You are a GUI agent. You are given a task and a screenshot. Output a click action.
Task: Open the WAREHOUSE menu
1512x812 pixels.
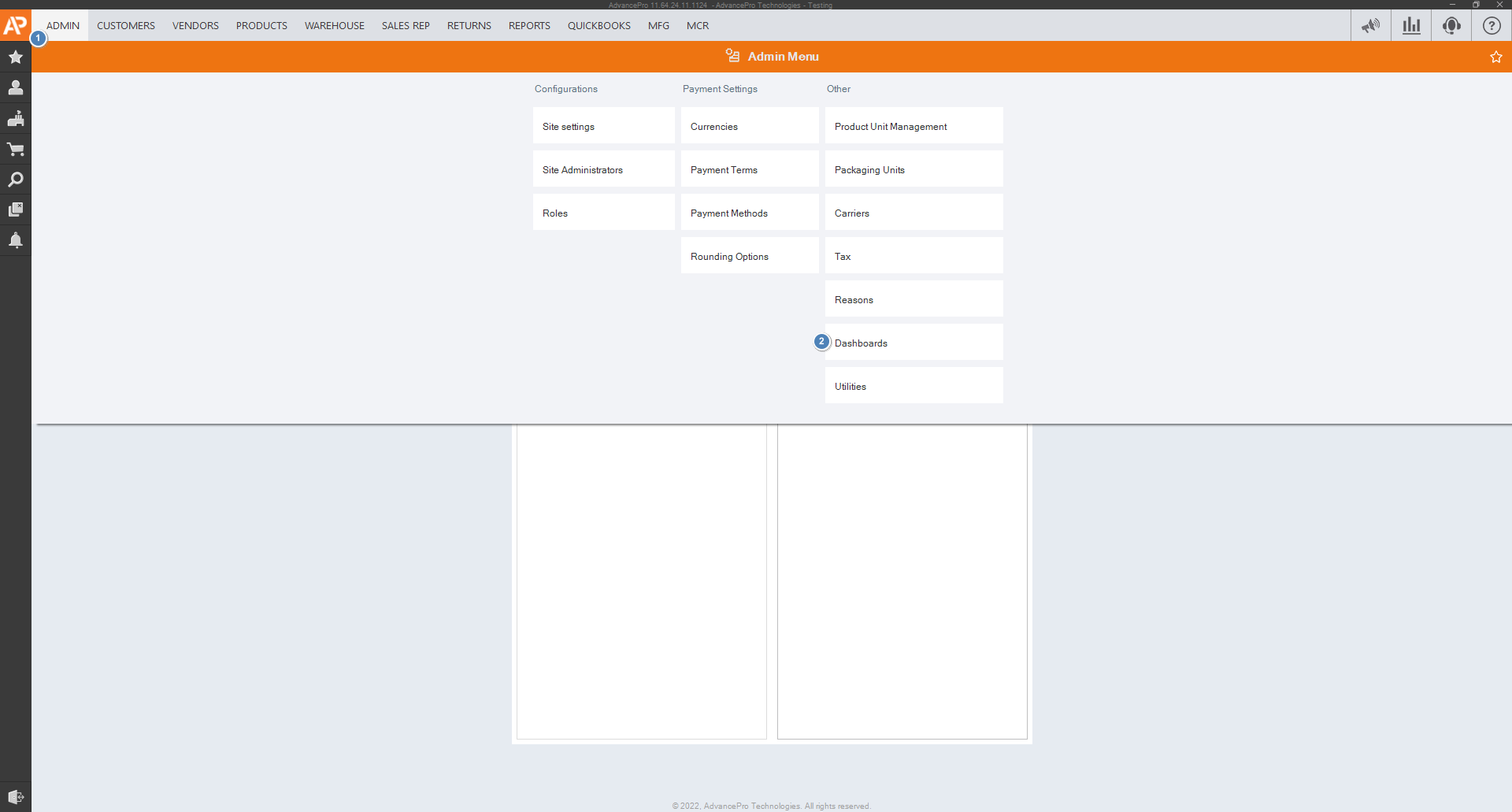(335, 25)
